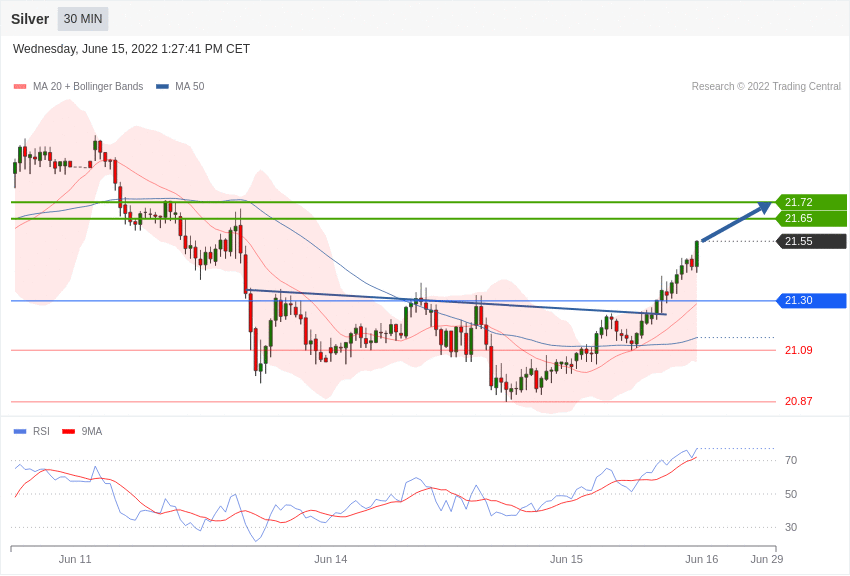
Task: Select the 21.72 resistance price tag
Action: click(x=811, y=202)
